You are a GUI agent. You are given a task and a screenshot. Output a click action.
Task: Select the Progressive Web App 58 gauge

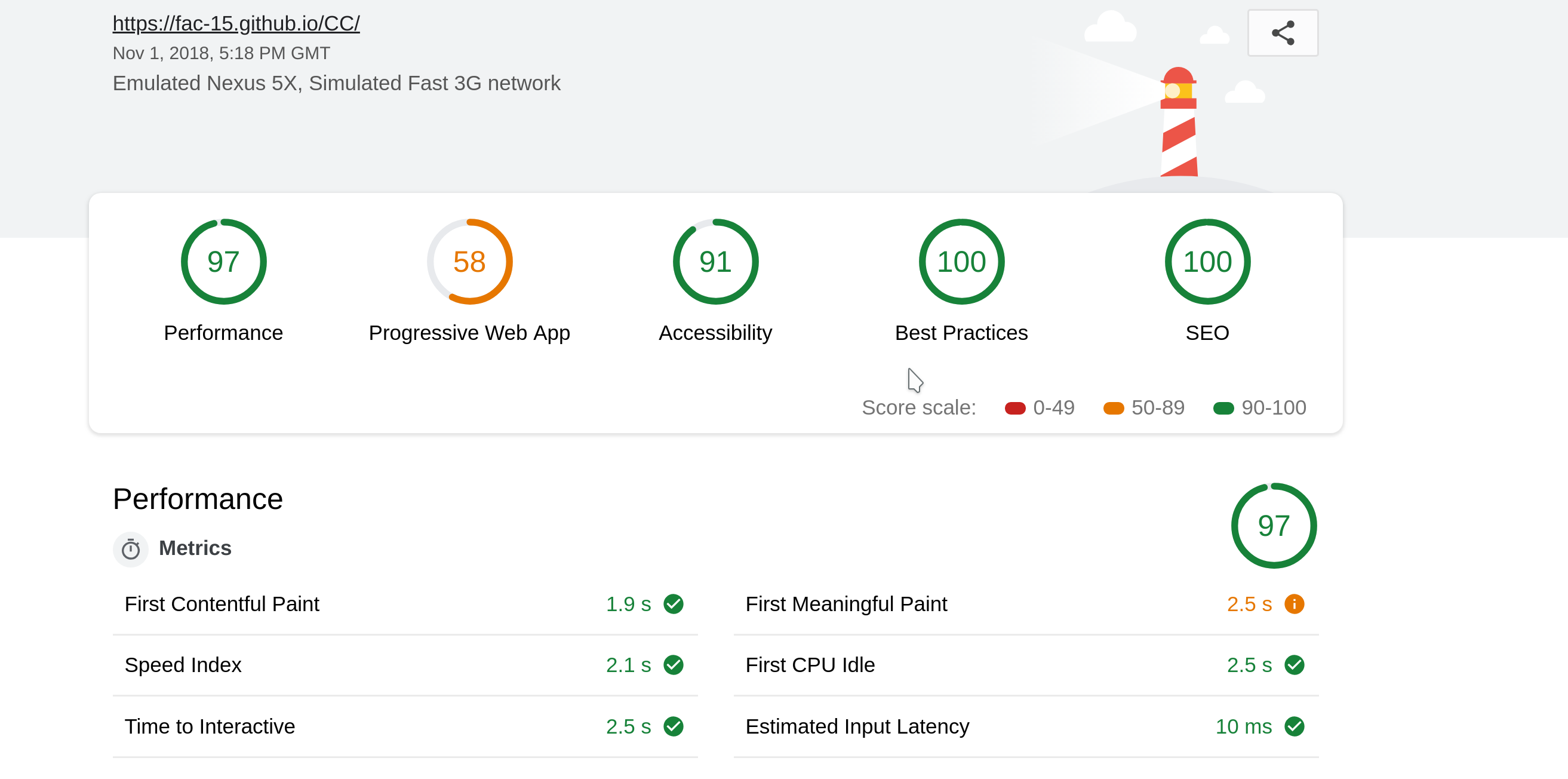[x=469, y=262]
